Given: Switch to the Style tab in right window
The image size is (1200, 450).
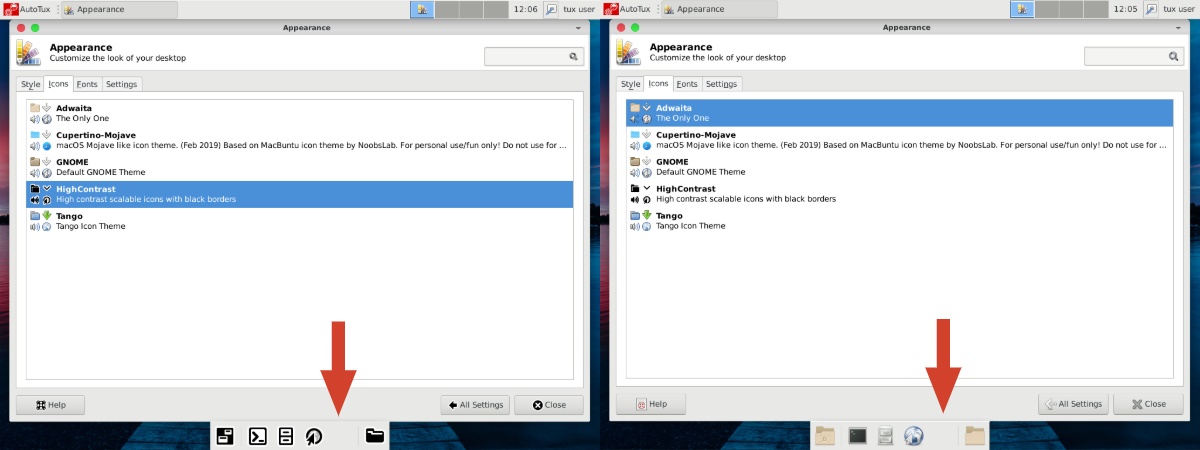Looking at the screenshot, I should [630, 84].
